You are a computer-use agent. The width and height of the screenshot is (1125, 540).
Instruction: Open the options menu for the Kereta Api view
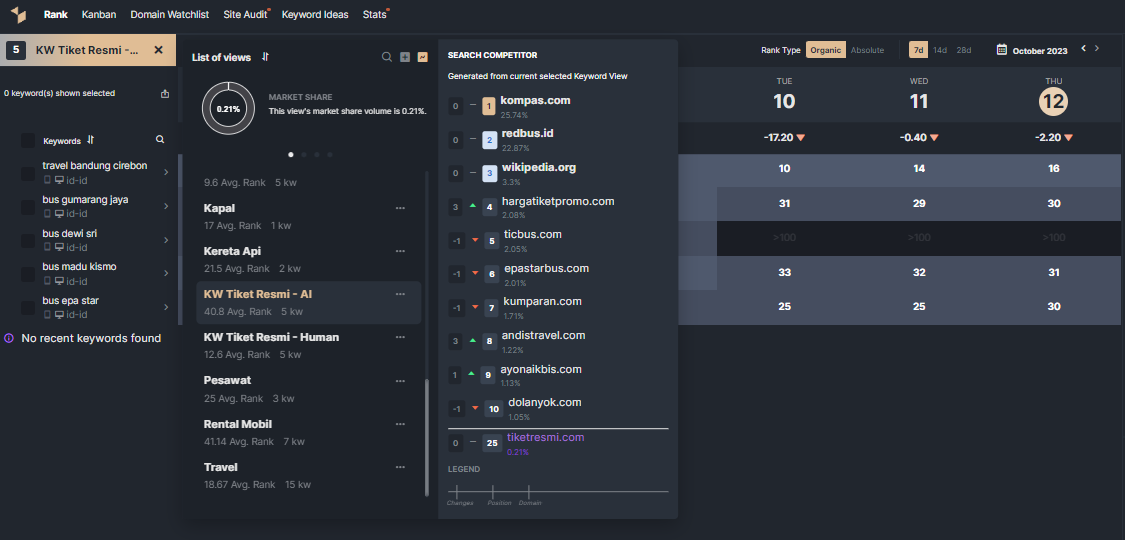400,251
